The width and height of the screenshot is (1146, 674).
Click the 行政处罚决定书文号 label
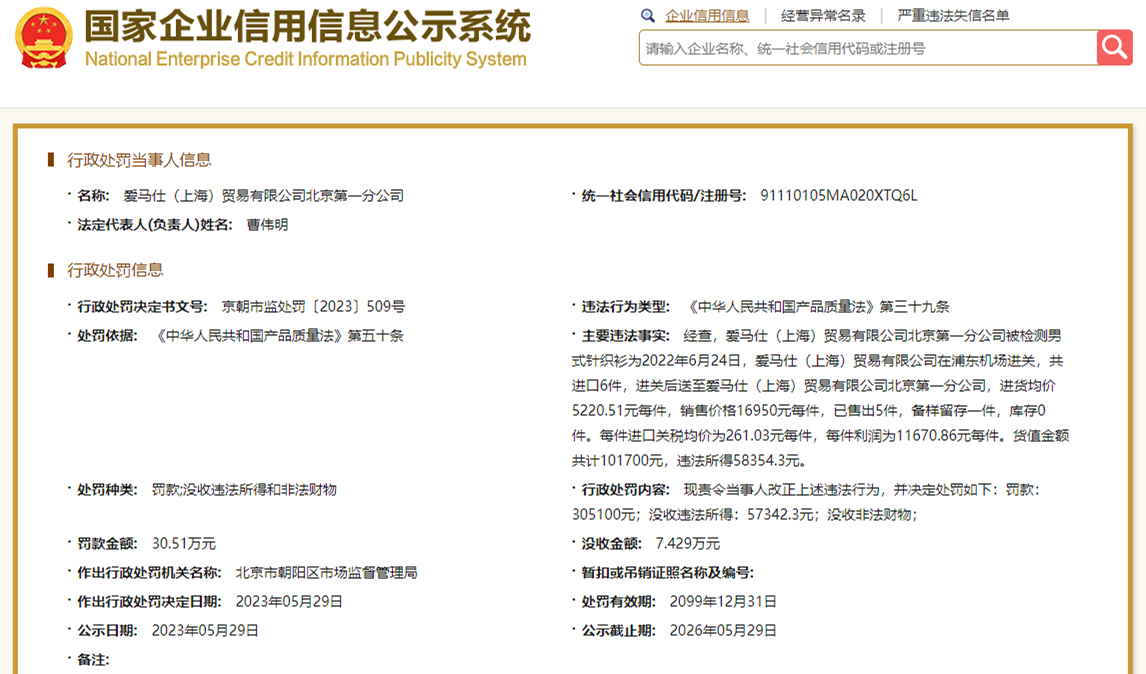click(x=143, y=307)
